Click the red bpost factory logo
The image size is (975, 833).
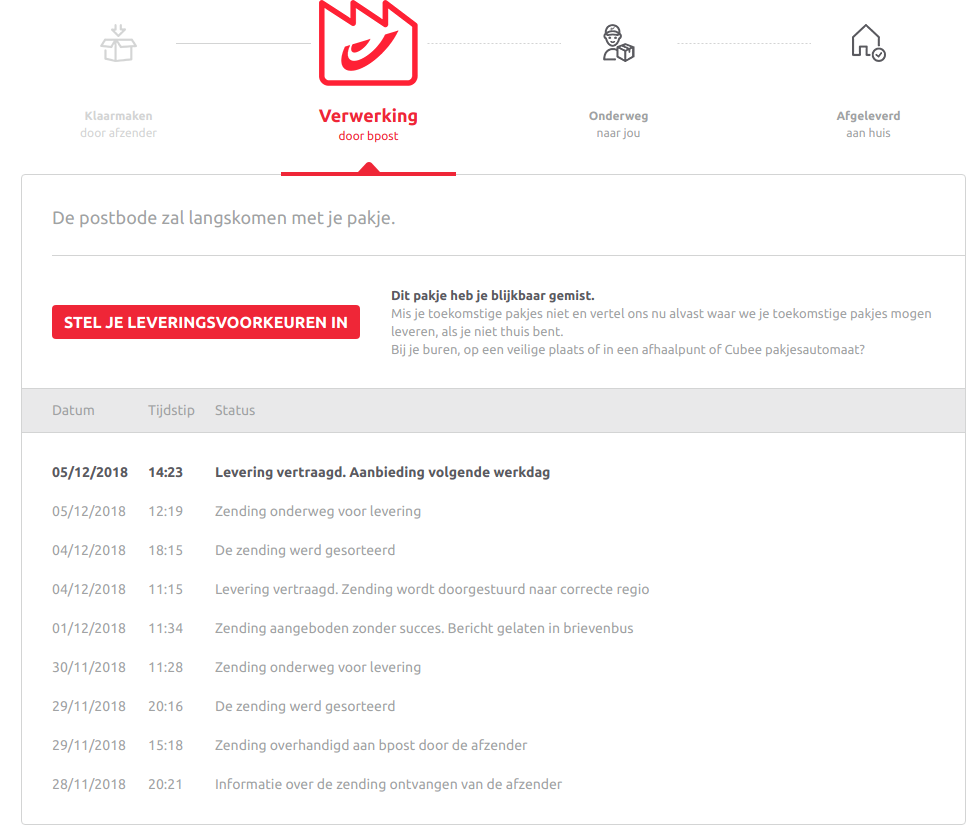[x=368, y=45]
